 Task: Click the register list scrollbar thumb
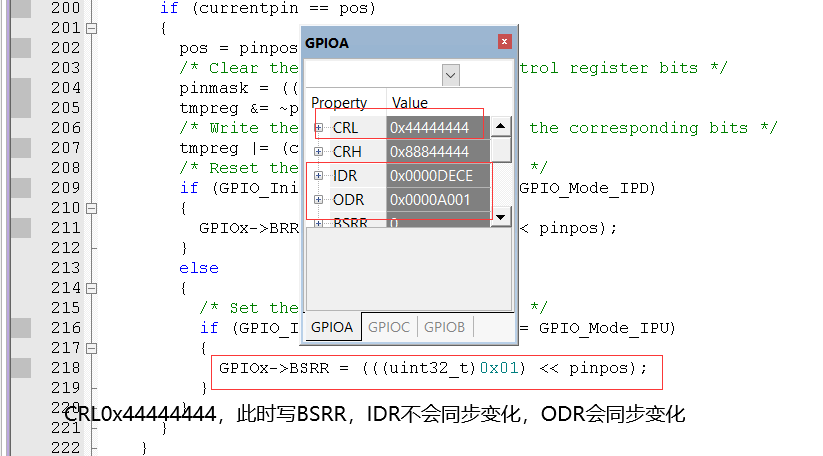pos(501,150)
